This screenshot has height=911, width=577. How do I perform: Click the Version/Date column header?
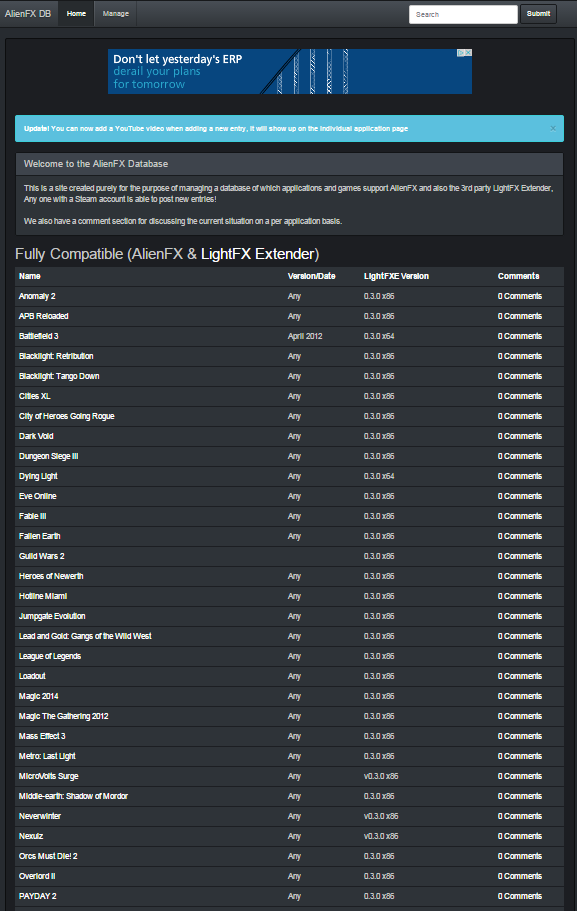311,276
